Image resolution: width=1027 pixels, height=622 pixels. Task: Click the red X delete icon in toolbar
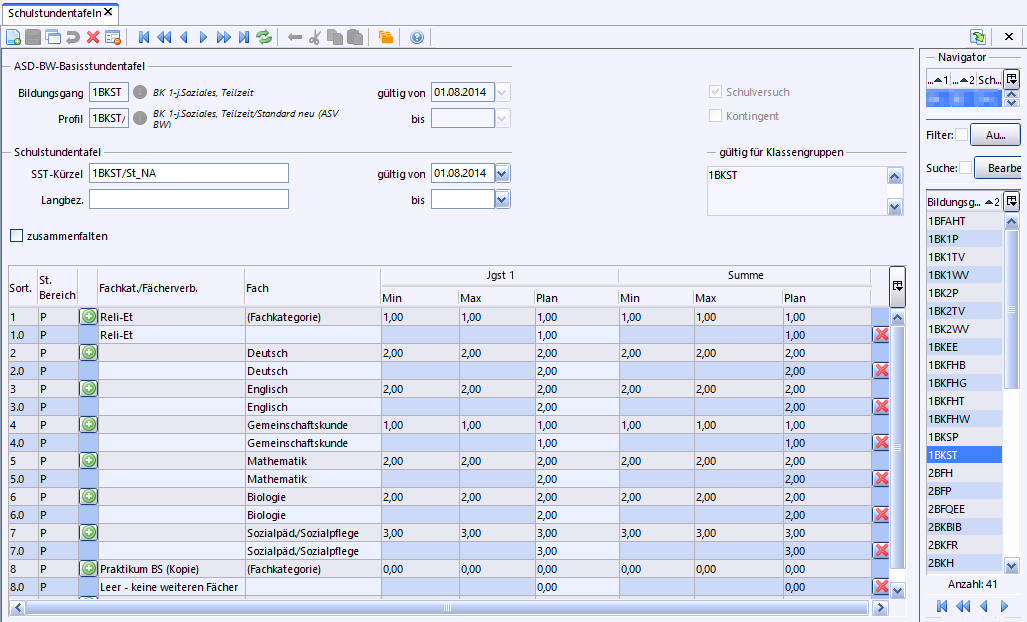(93, 38)
